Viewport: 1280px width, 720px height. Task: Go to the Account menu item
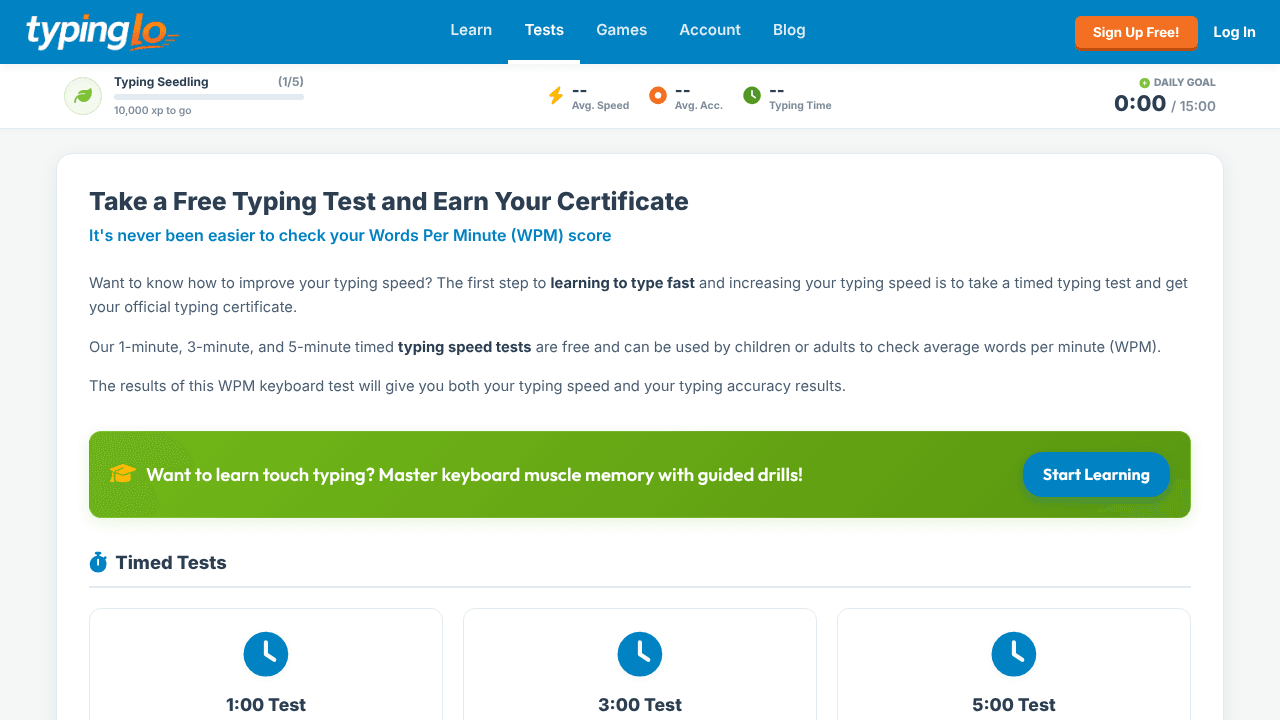point(710,30)
